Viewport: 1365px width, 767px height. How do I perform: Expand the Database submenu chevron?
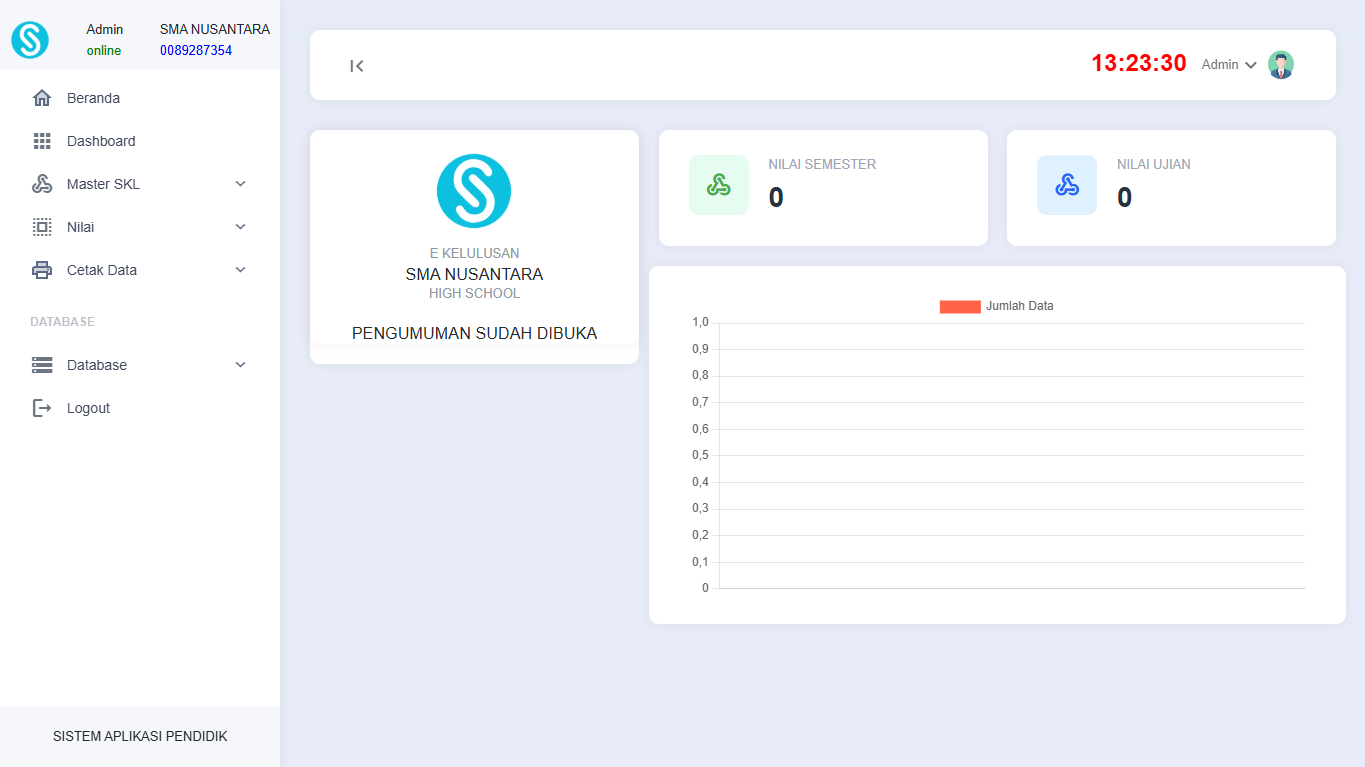coord(240,365)
